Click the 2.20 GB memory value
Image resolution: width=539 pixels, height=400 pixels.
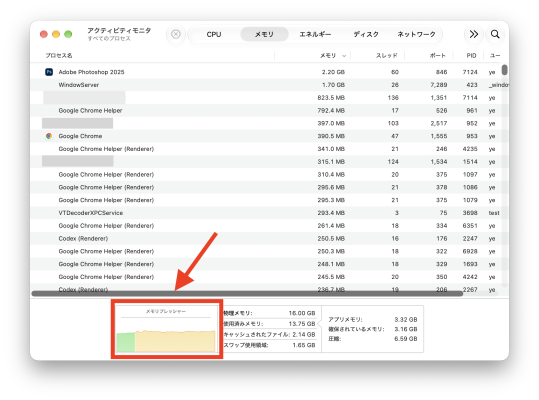pos(333,72)
